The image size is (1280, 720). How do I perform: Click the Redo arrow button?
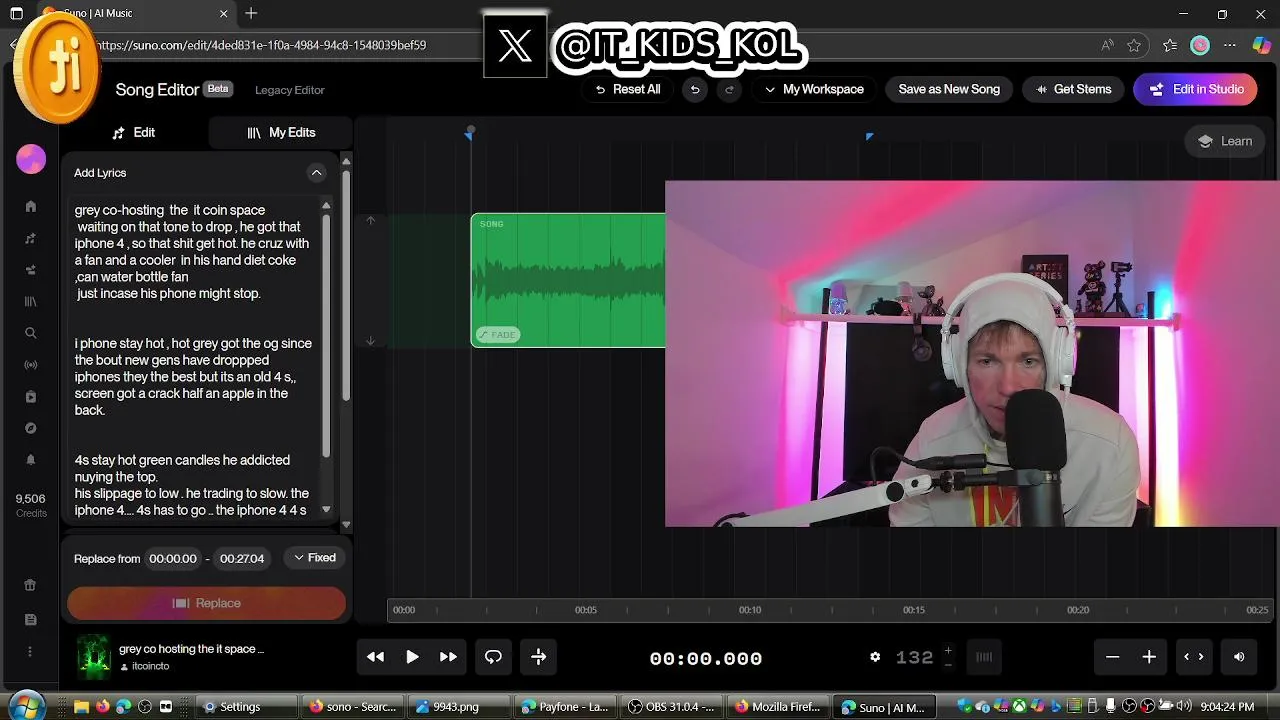[729, 89]
